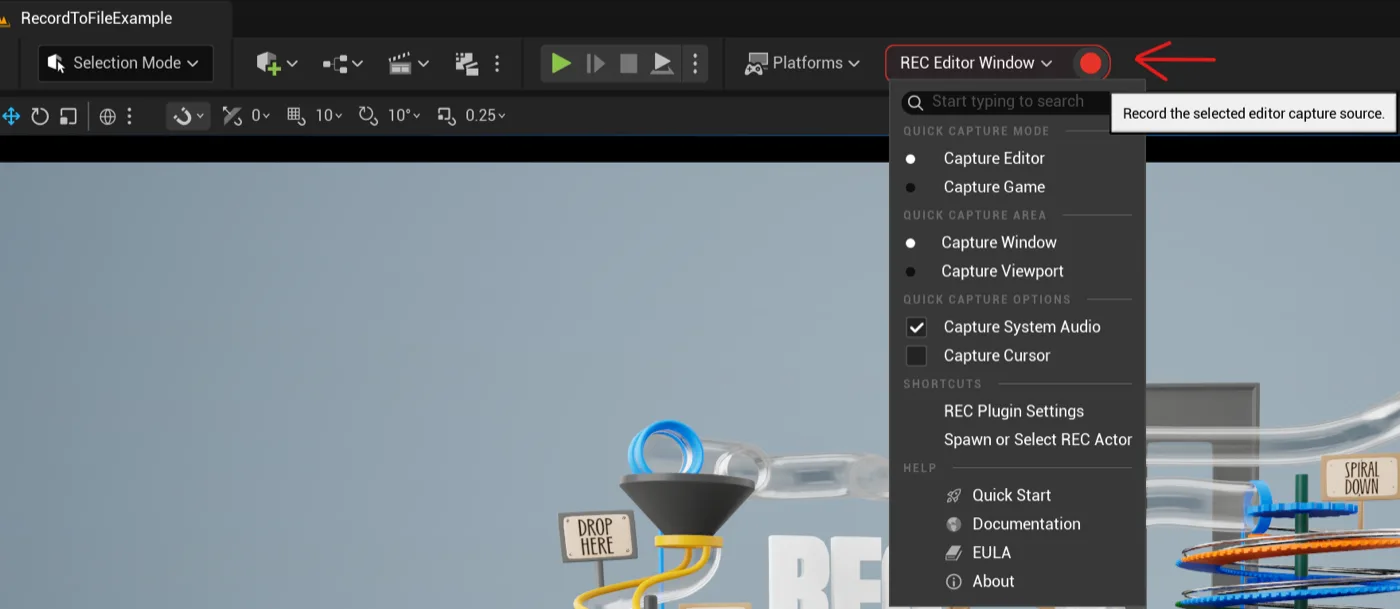The image size is (1400, 609).
Task: Click the Documentation globe icon
Action: point(954,524)
